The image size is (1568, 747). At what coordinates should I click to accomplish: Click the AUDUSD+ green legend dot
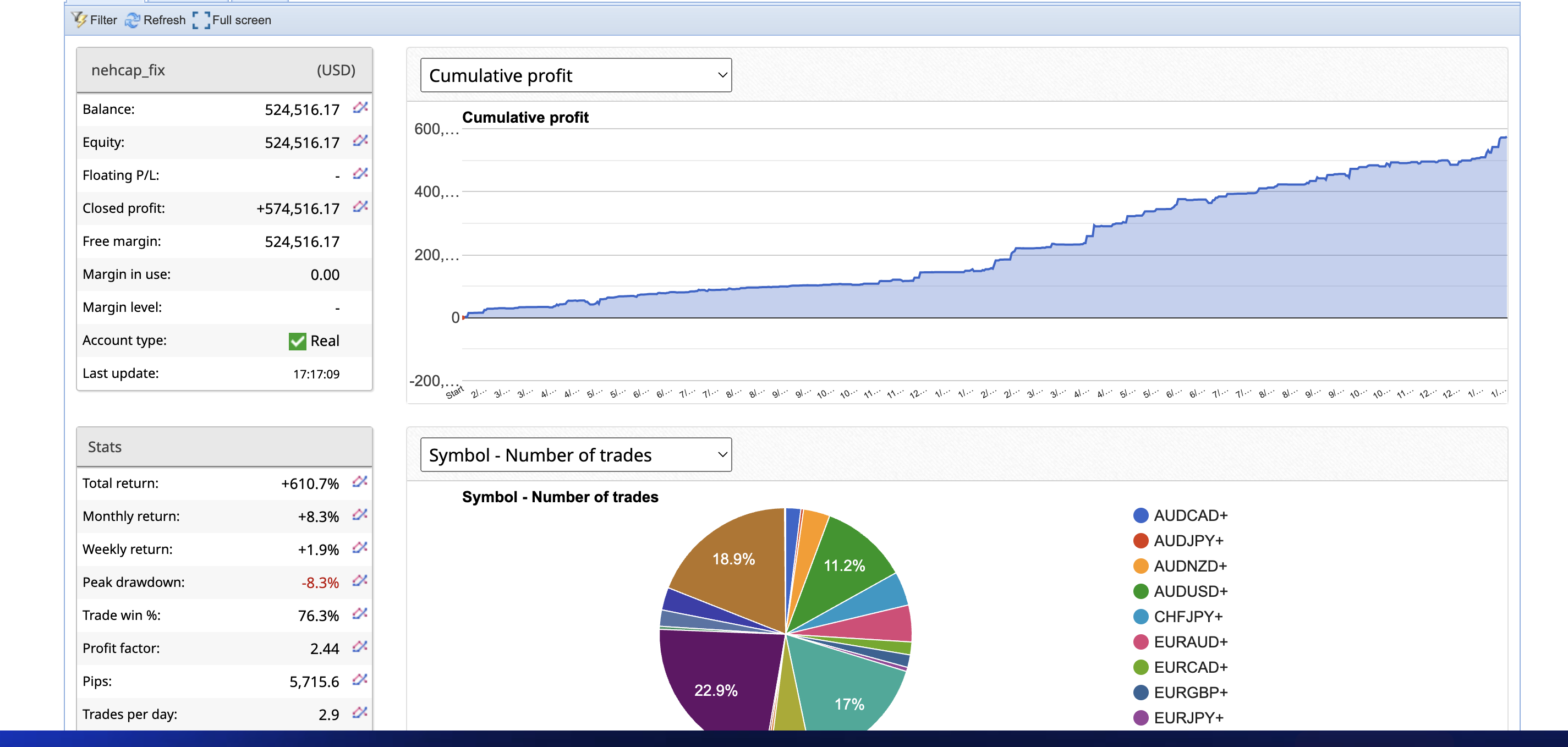pyautogui.click(x=1141, y=591)
